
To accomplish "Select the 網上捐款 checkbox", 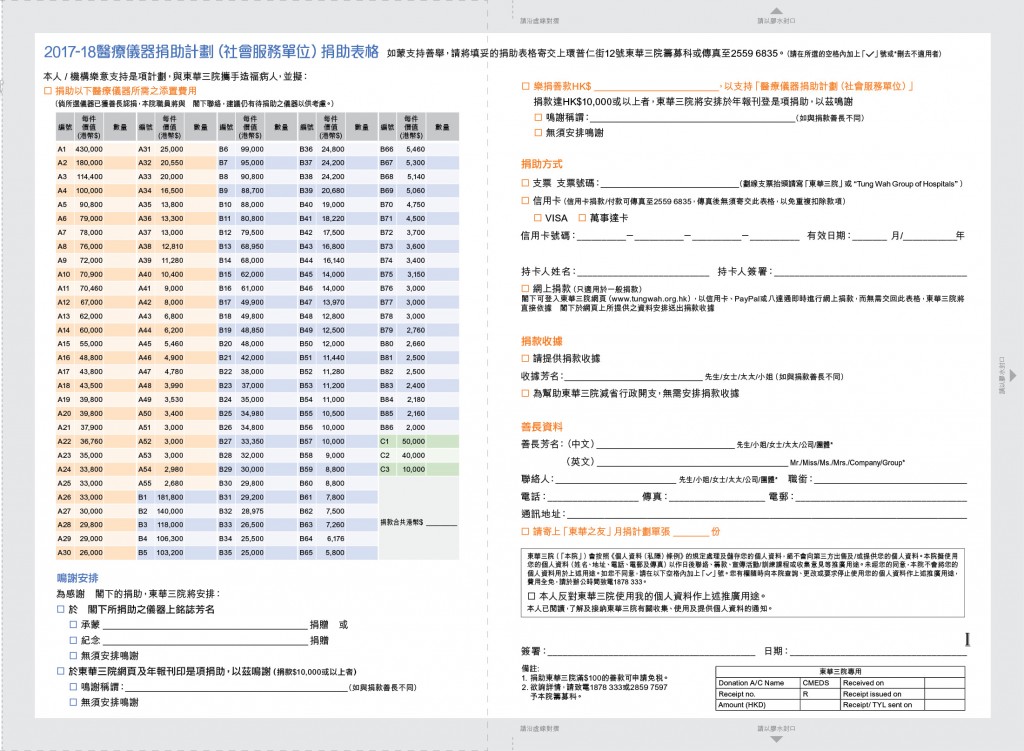I will [525, 288].
